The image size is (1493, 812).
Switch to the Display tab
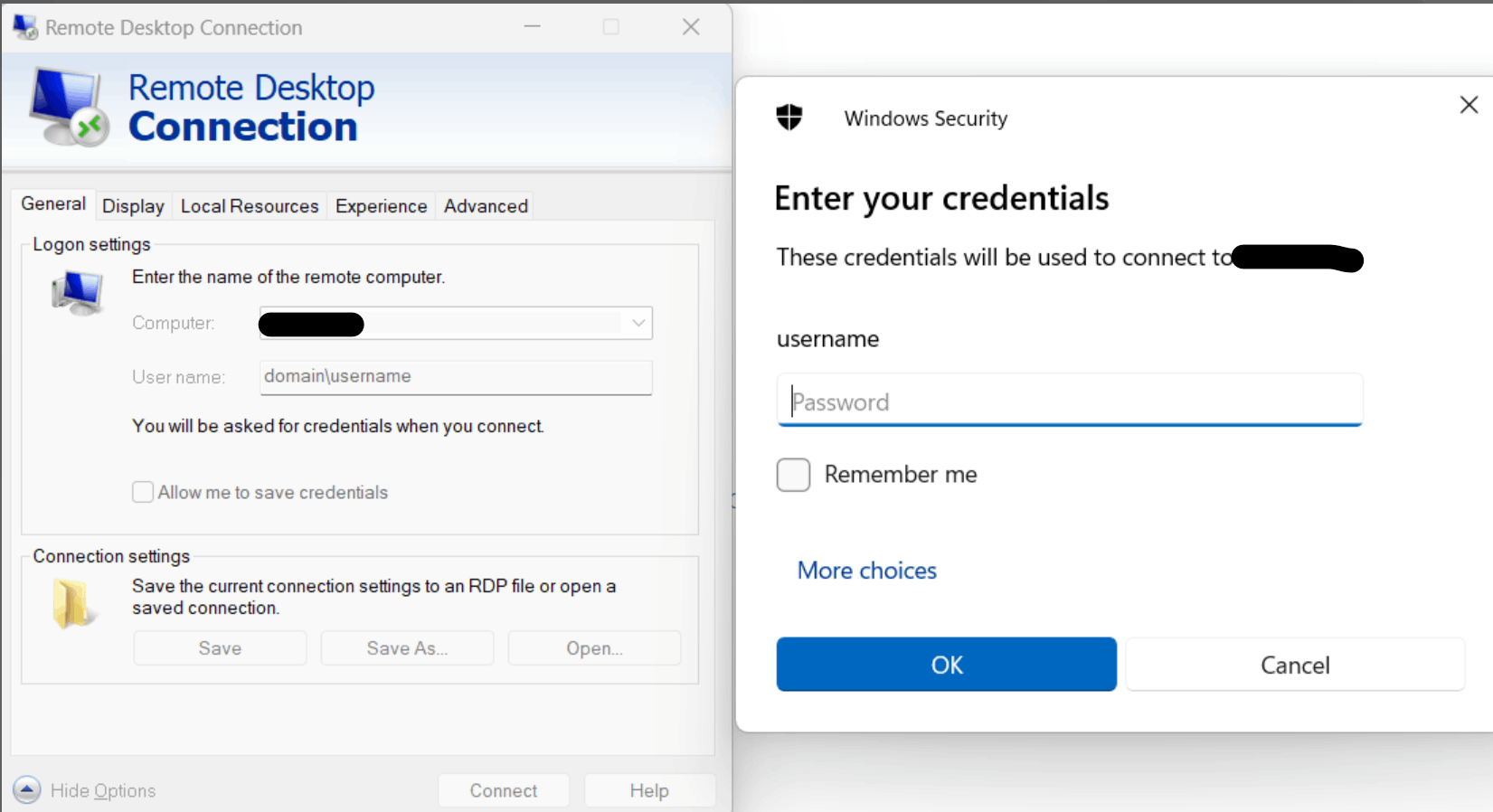tap(133, 206)
